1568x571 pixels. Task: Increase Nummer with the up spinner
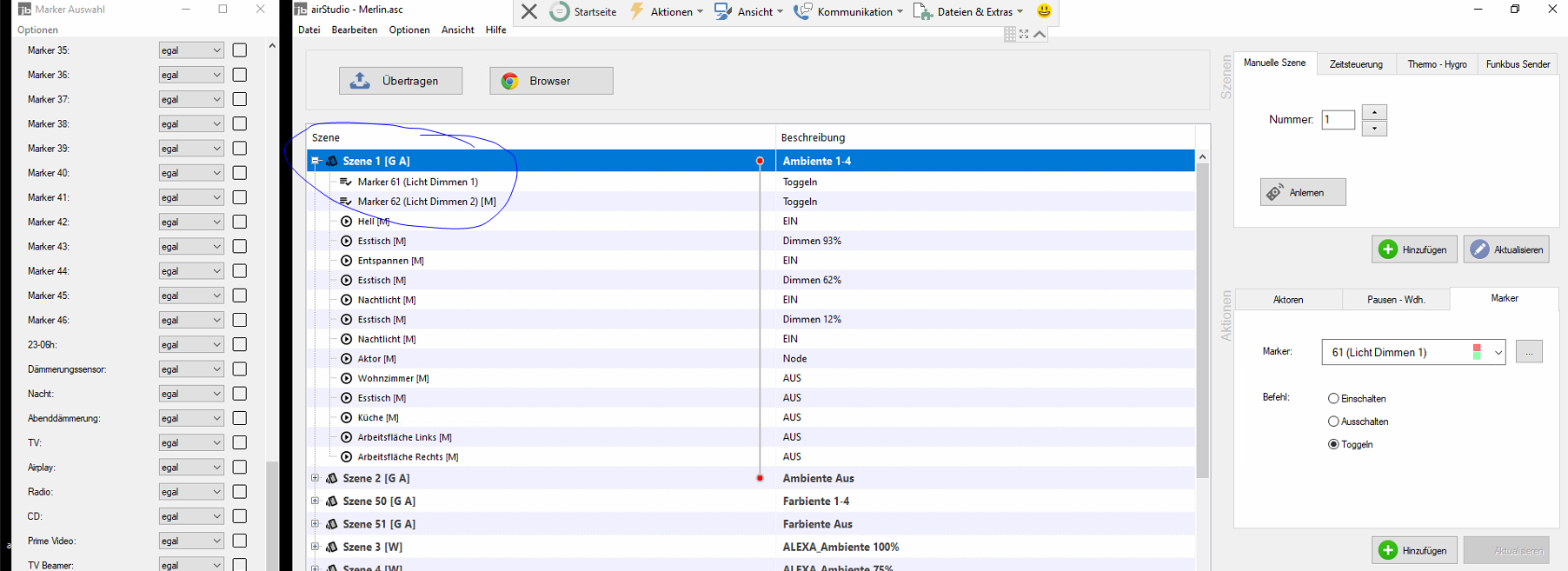(x=1374, y=112)
